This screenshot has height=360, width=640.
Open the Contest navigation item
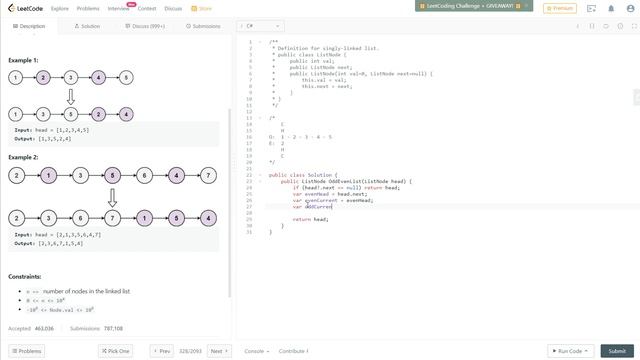click(x=147, y=9)
